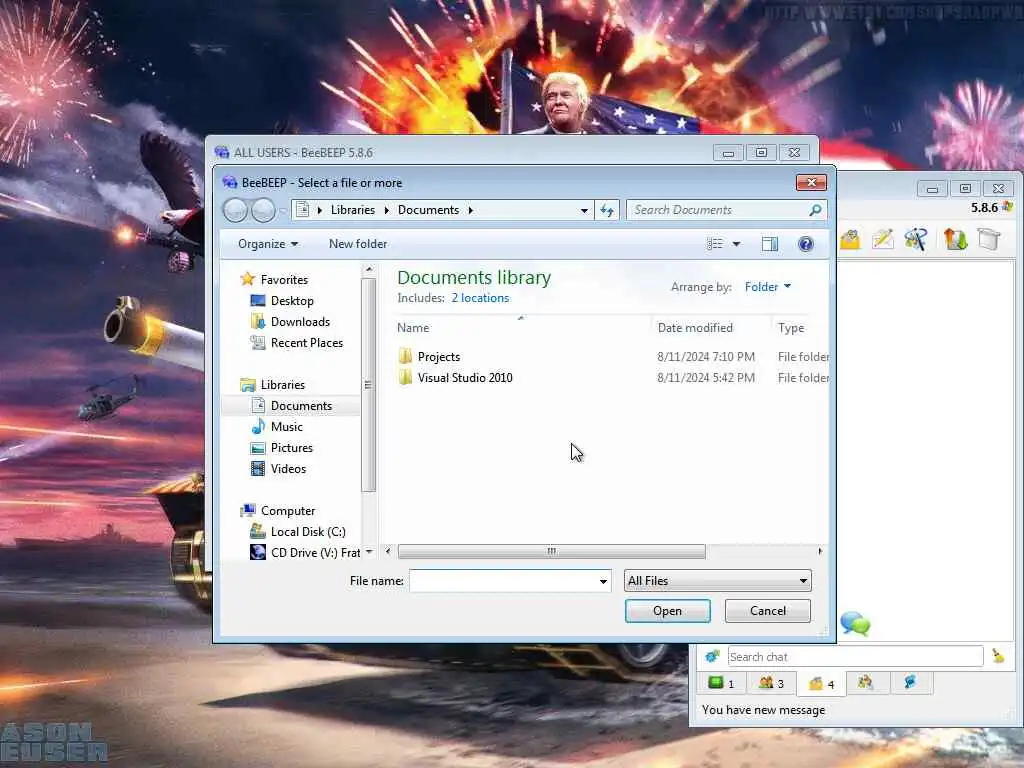Click the horizontal scrollbar thumb in file list
This screenshot has width=1024, height=768.
[x=552, y=552]
